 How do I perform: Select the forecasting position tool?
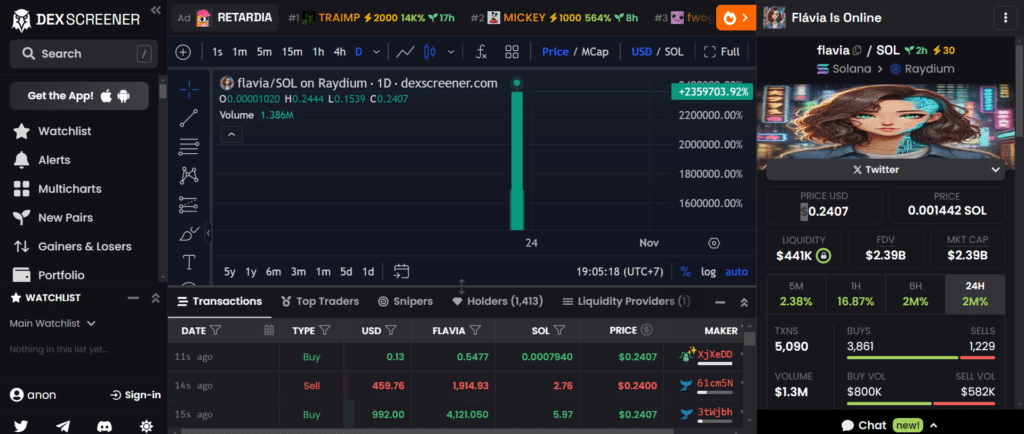(x=189, y=205)
